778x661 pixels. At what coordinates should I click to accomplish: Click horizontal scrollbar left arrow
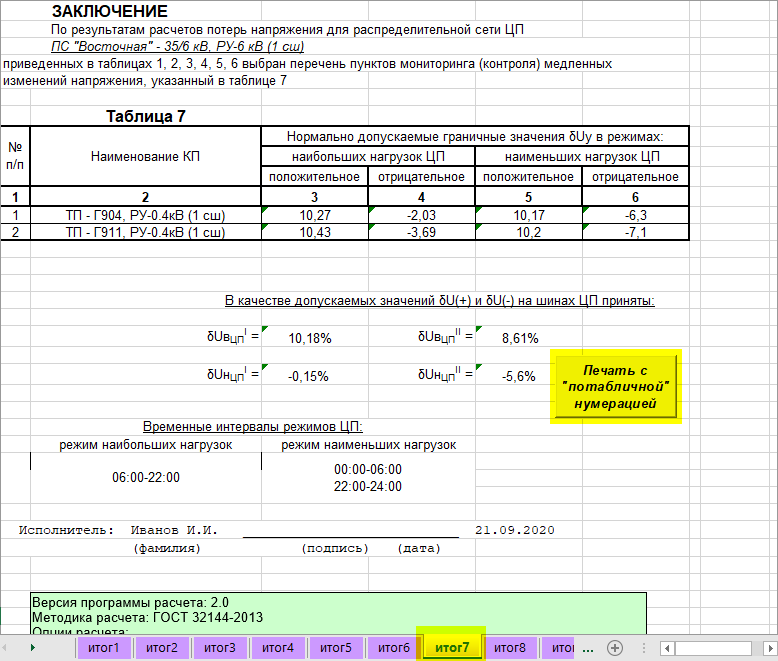(x=667, y=648)
